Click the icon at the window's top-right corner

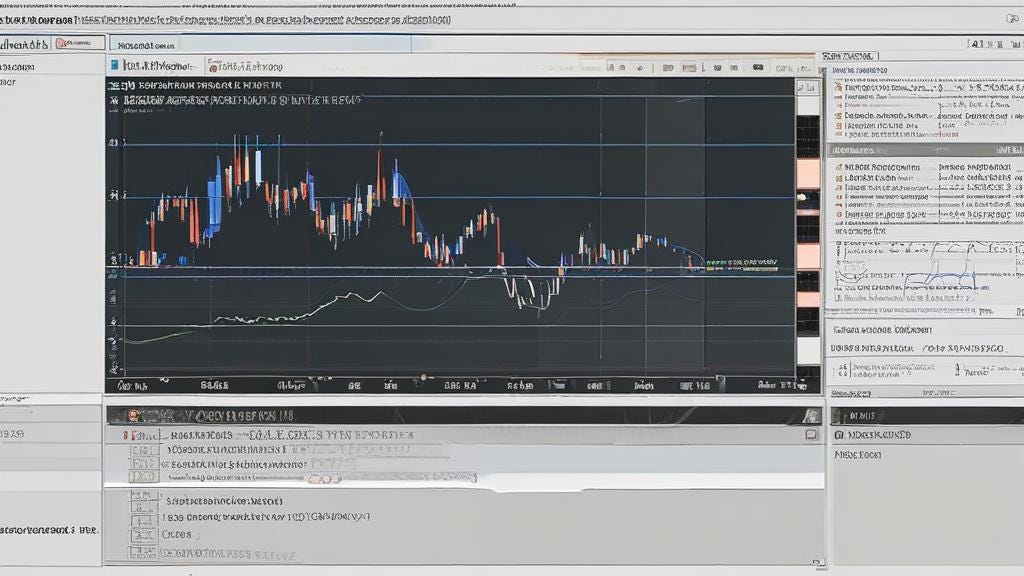(x=1012, y=19)
